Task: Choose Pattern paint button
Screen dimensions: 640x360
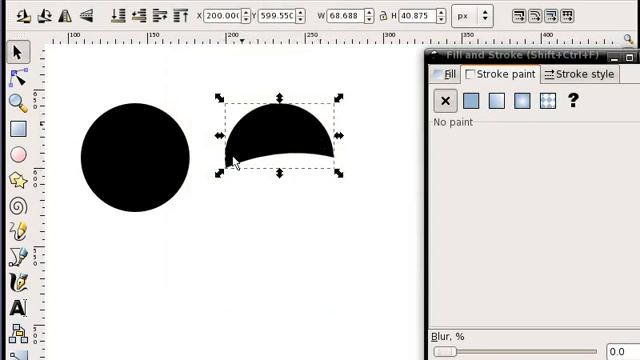Action: (x=548, y=101)
